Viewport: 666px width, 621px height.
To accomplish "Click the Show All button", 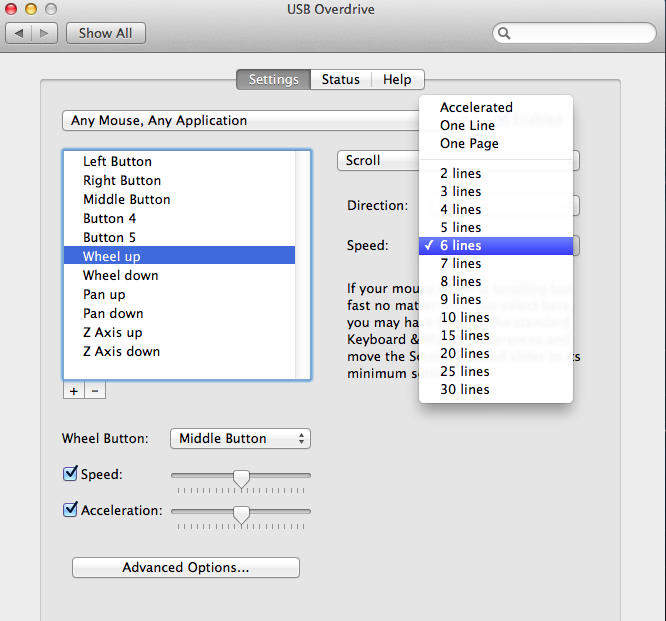I will (106, 33).
